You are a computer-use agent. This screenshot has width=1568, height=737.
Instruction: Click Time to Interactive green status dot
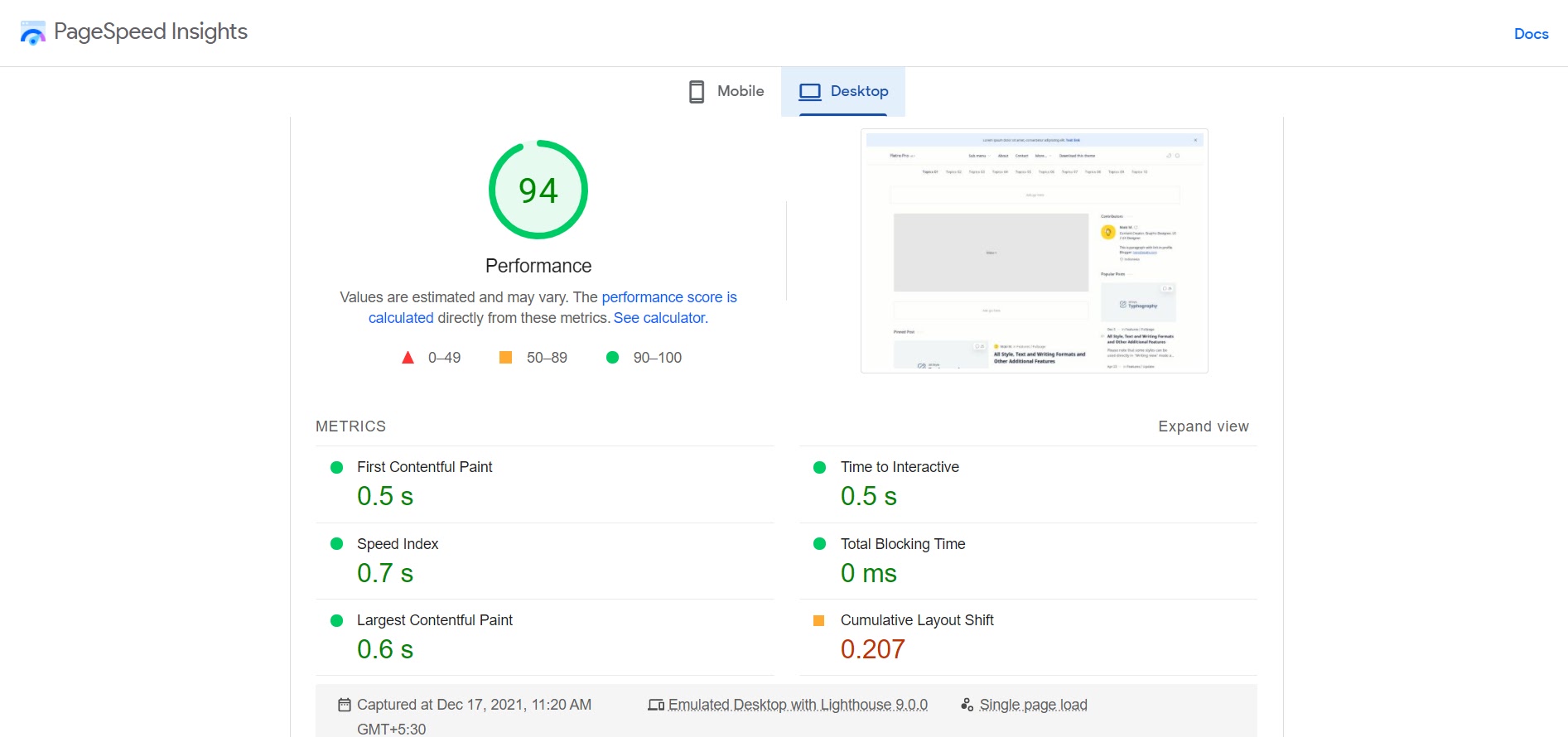click(819, 467)
